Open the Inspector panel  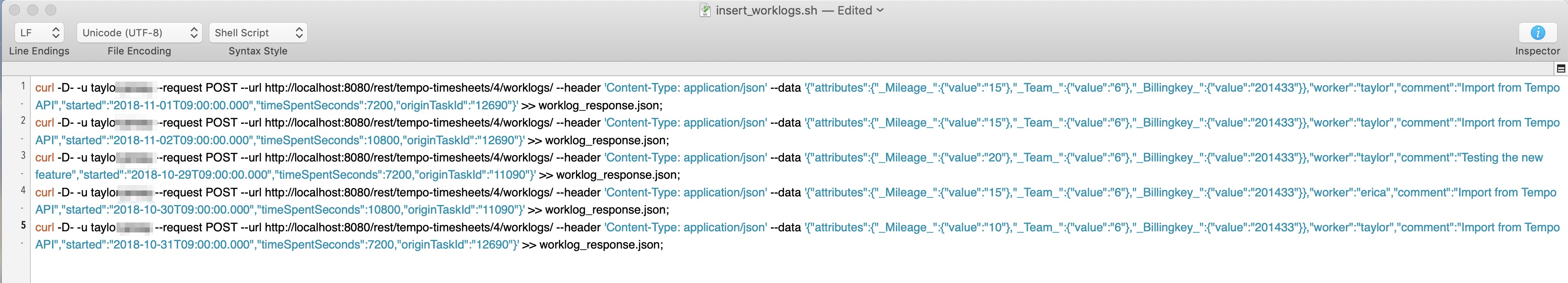(x=1537, y=33)
